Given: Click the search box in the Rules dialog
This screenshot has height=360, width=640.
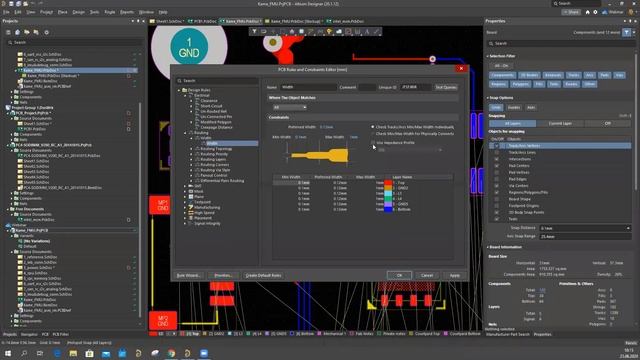Looking at the screenshot, I should pyautogui.click(x=217, y=81).
